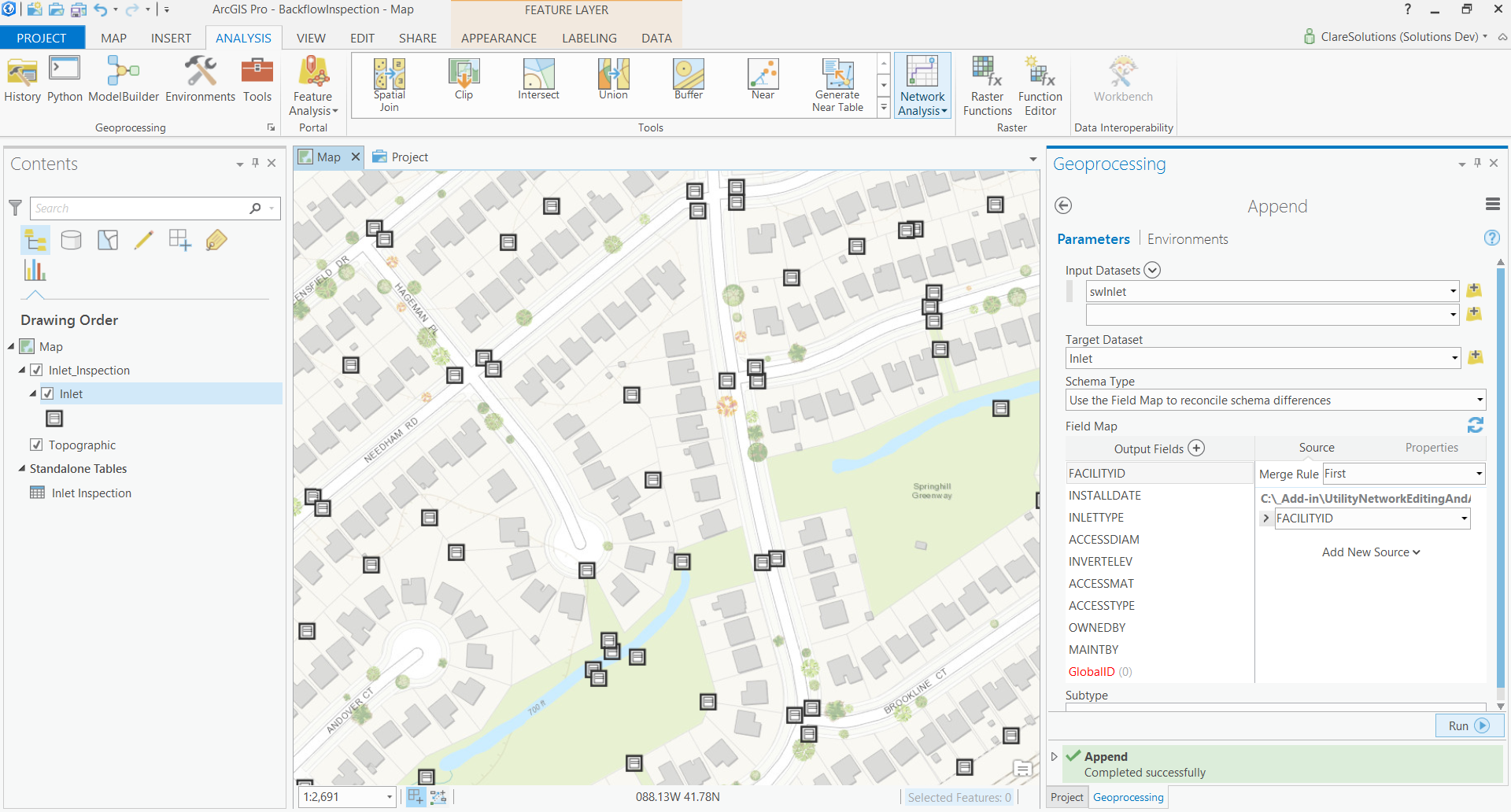Viewport: 1511px width, 812px height.
Task: Select the Project view tab
Action: pyautogui.click(x=401, y=157)
